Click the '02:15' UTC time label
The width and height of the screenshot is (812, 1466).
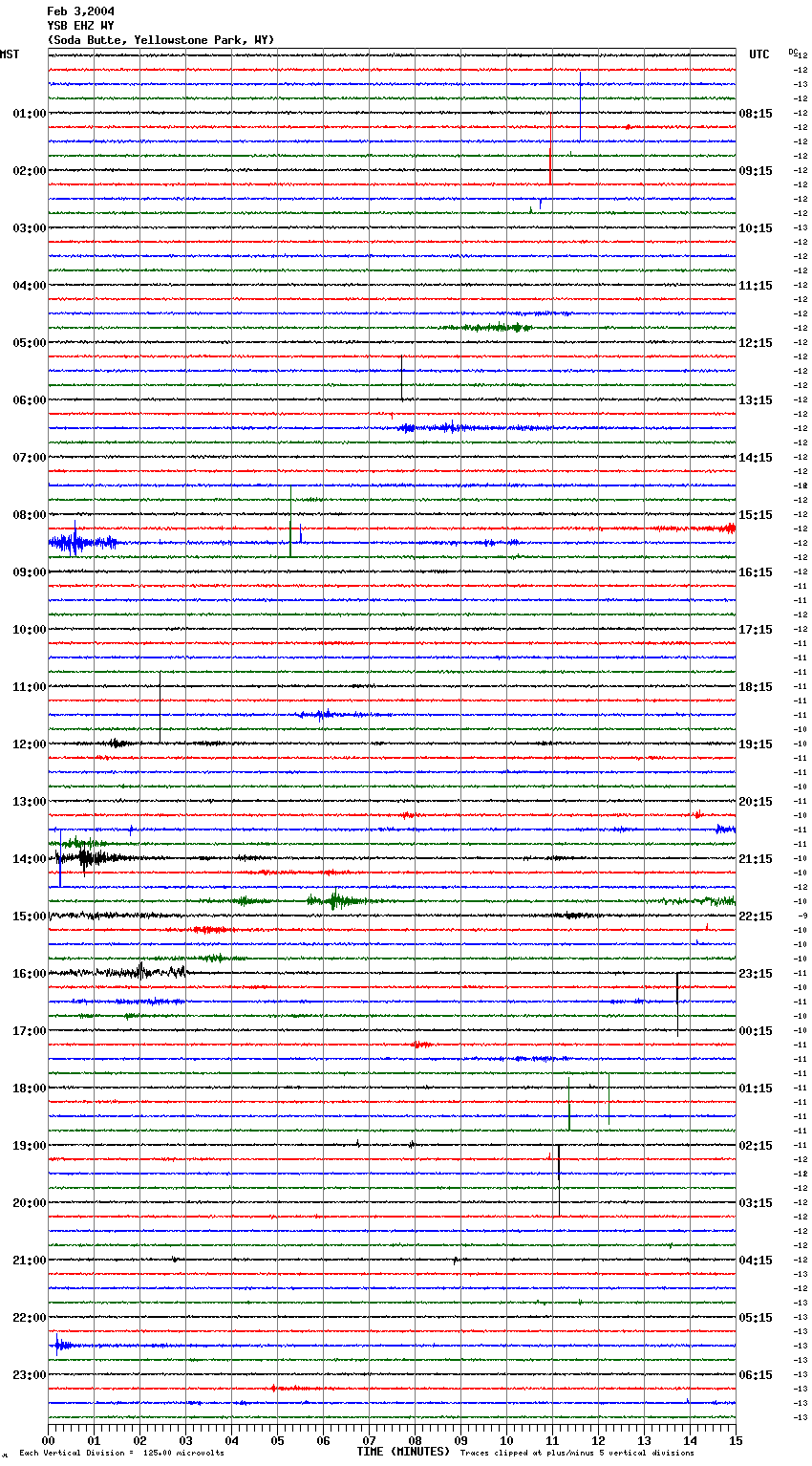coord(756,1146)
